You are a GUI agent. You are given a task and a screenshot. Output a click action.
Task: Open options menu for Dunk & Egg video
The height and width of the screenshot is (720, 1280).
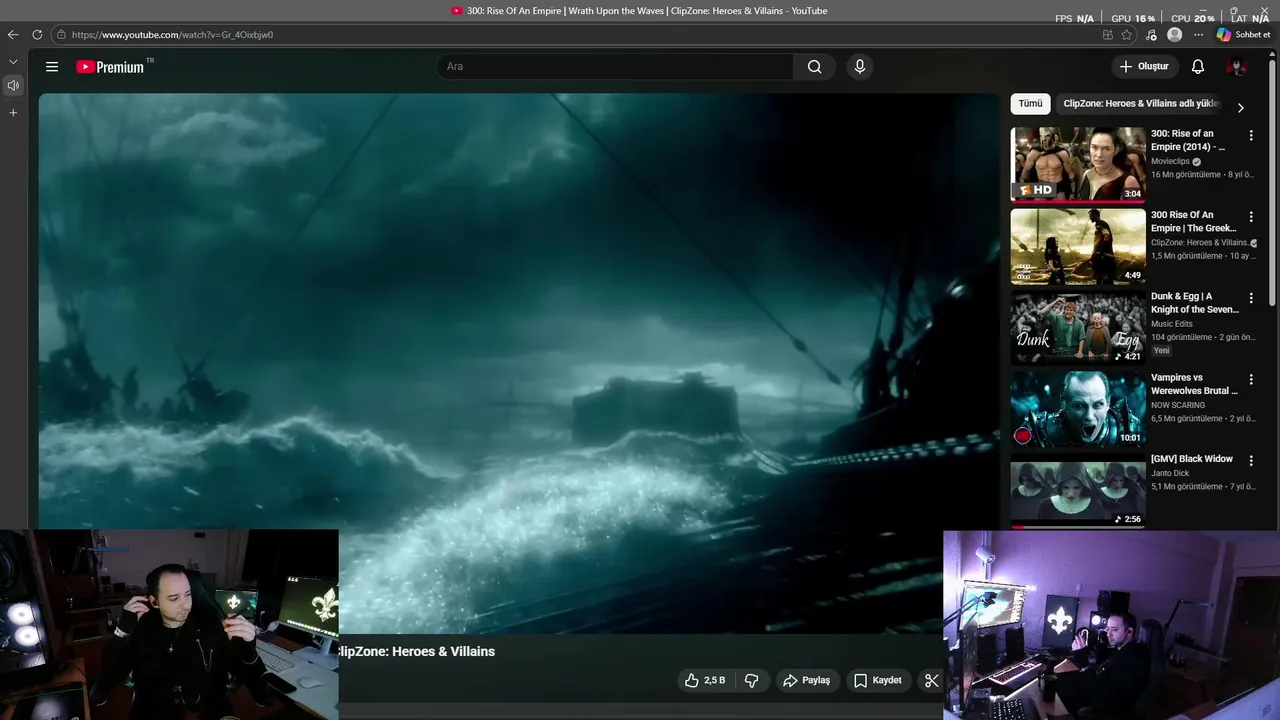pyautogui.click(x=1250, y=298)
